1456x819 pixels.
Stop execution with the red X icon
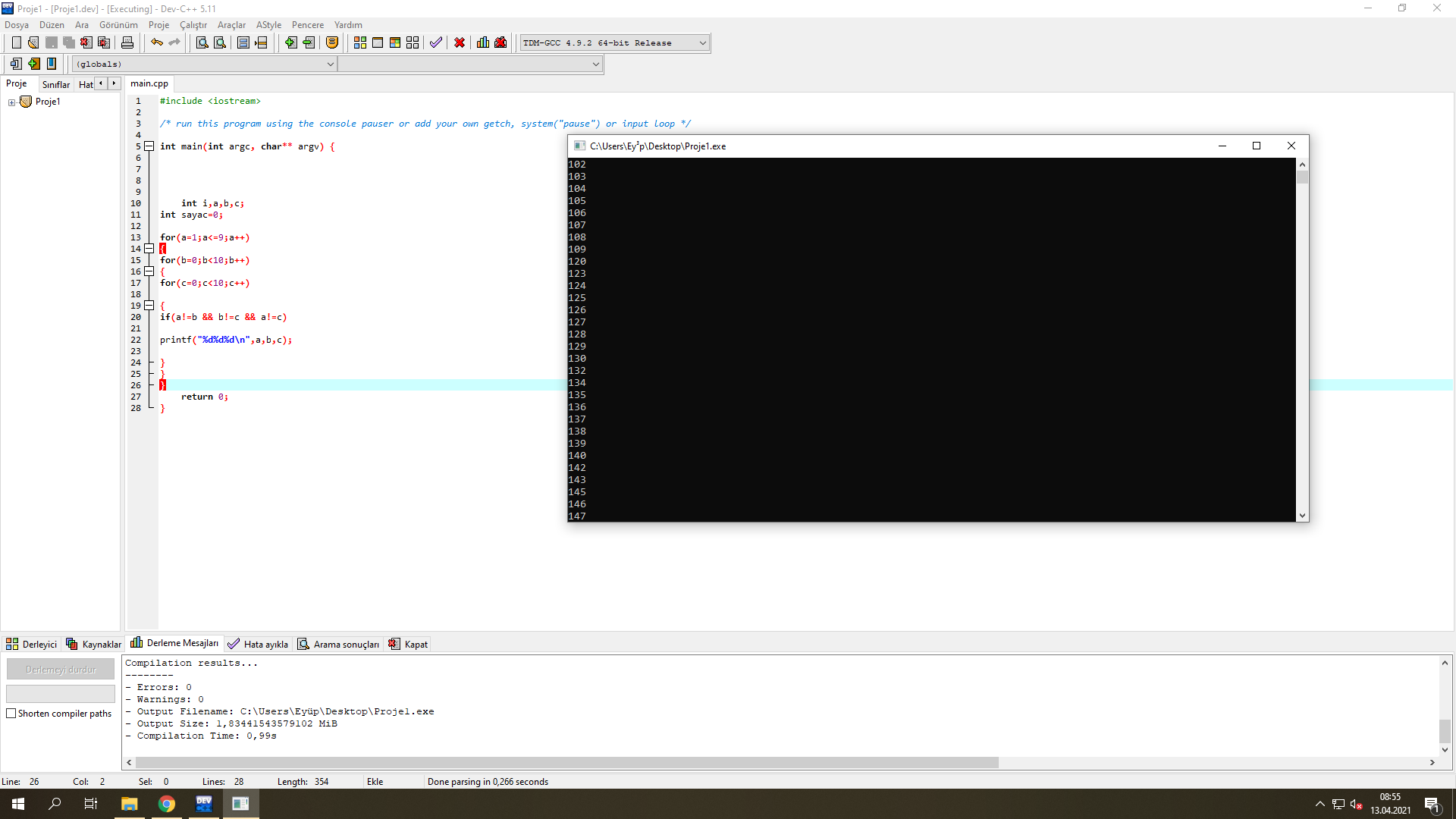click(x=460, y=43)
